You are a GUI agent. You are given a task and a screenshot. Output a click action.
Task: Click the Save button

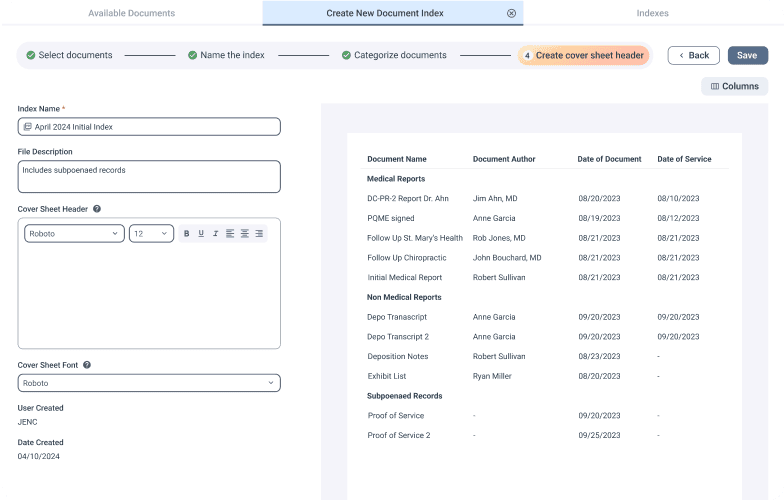click(748, 56)
